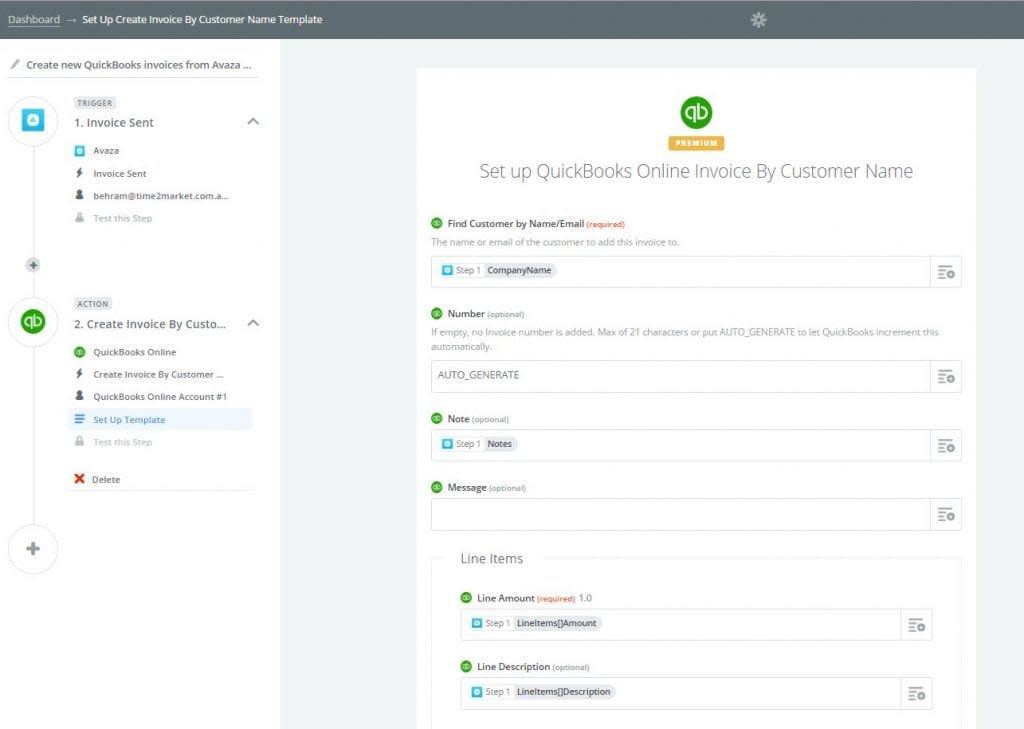Navigate back via the Dashboard link
The image size is (1024, 729).
point(33,19)
